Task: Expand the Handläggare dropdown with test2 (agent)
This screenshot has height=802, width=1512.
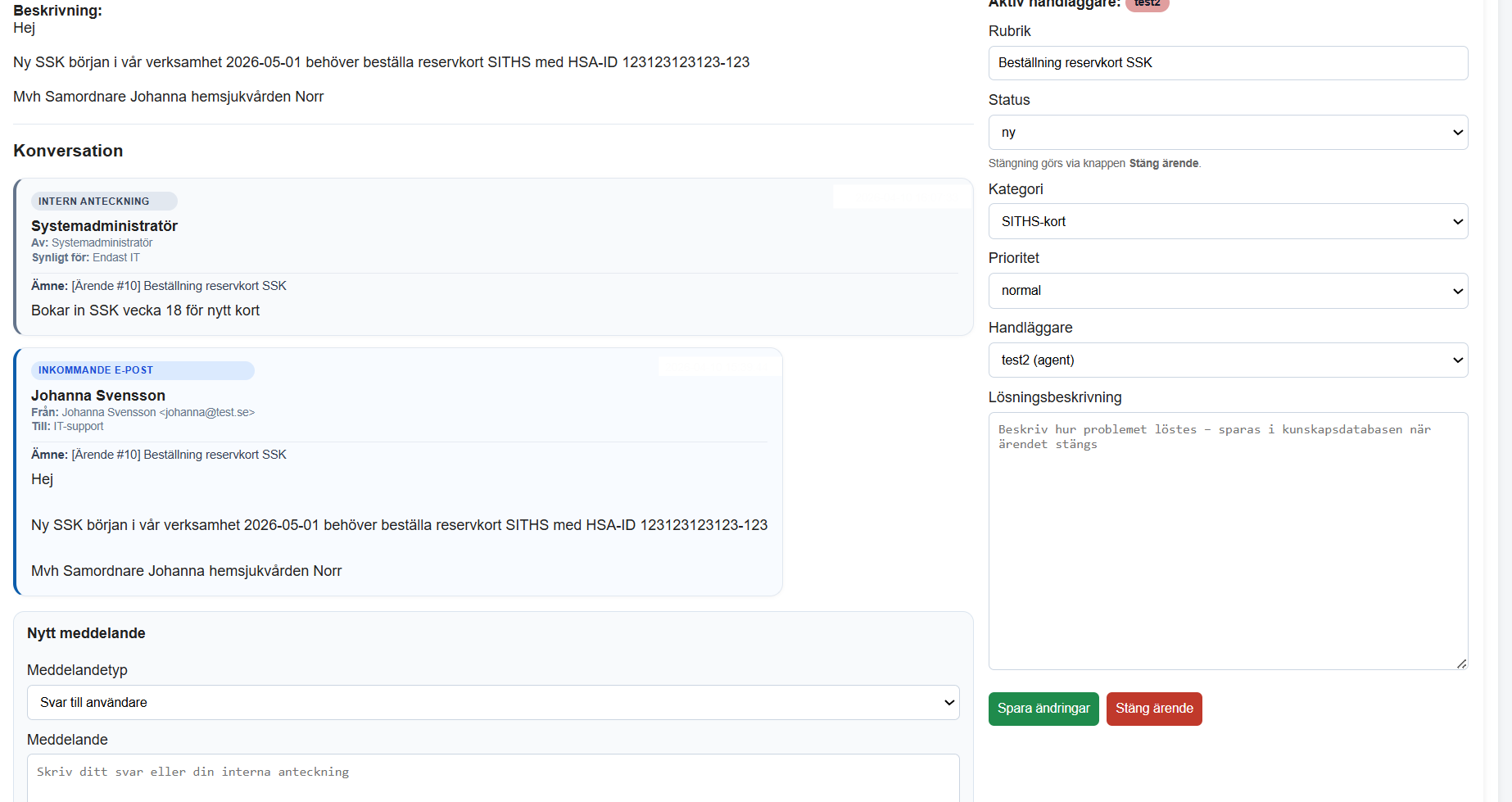Action: click(x=1227, y=360)
